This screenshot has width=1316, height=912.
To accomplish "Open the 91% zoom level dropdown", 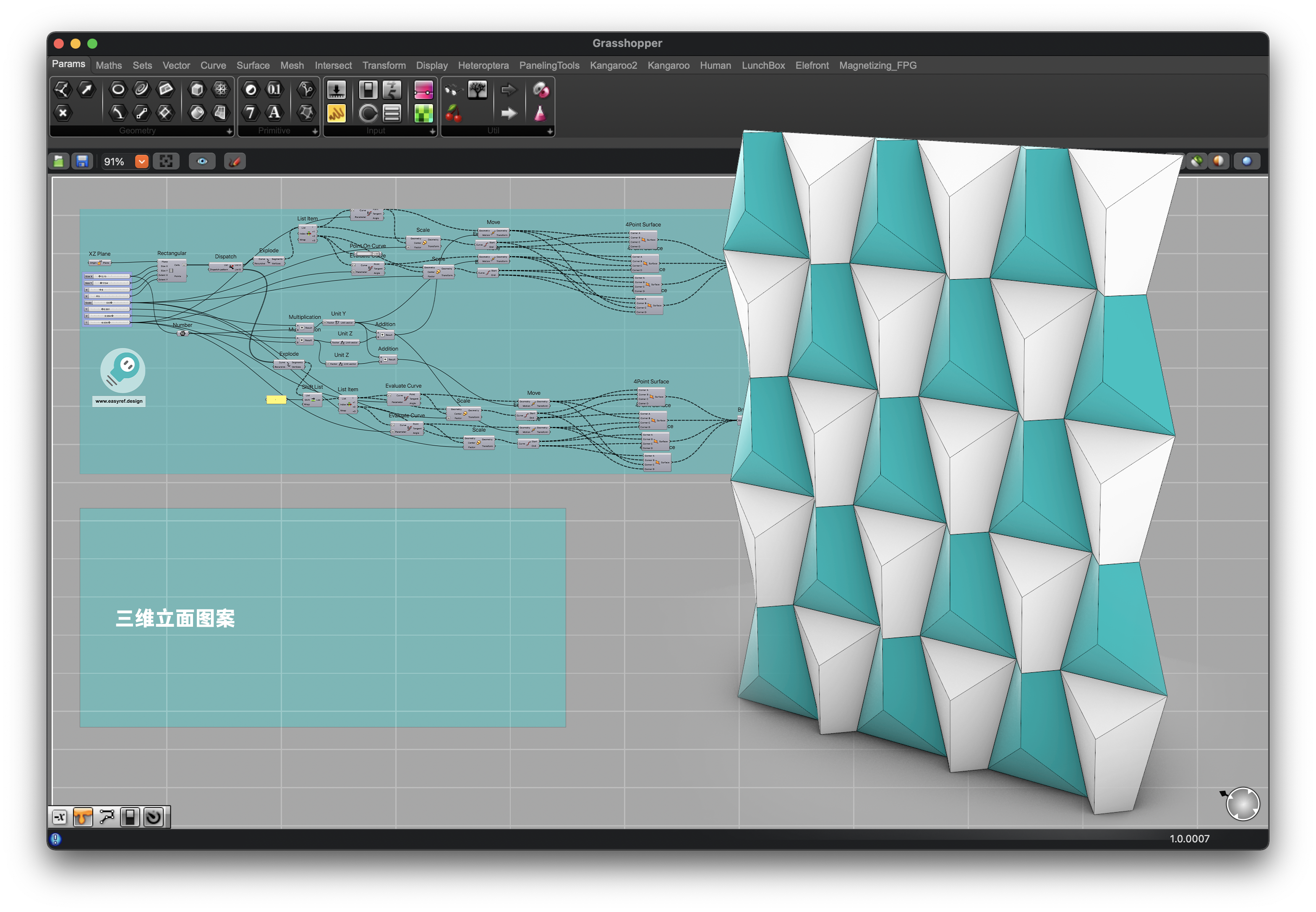I will (141, 162).
